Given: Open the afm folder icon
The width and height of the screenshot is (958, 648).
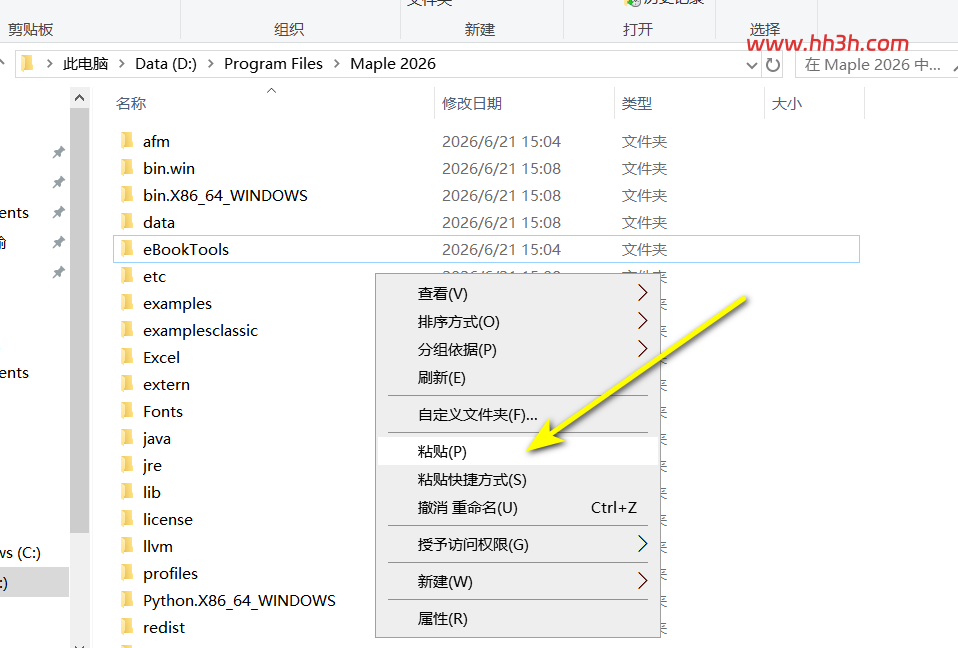Looking at the screenshot, I should (127, 141).
